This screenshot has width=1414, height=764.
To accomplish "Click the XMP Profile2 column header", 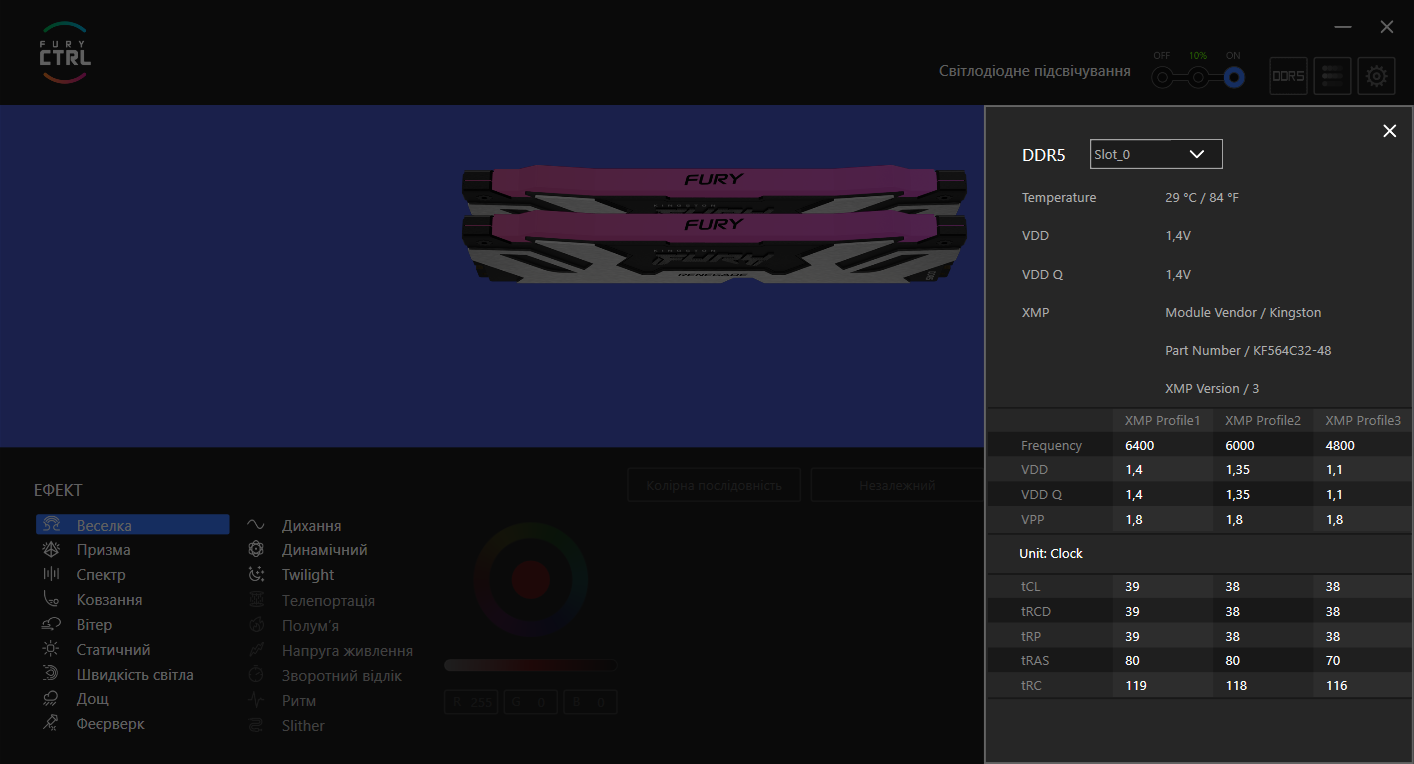I will pyautogui.click(x=1263, y=420).
